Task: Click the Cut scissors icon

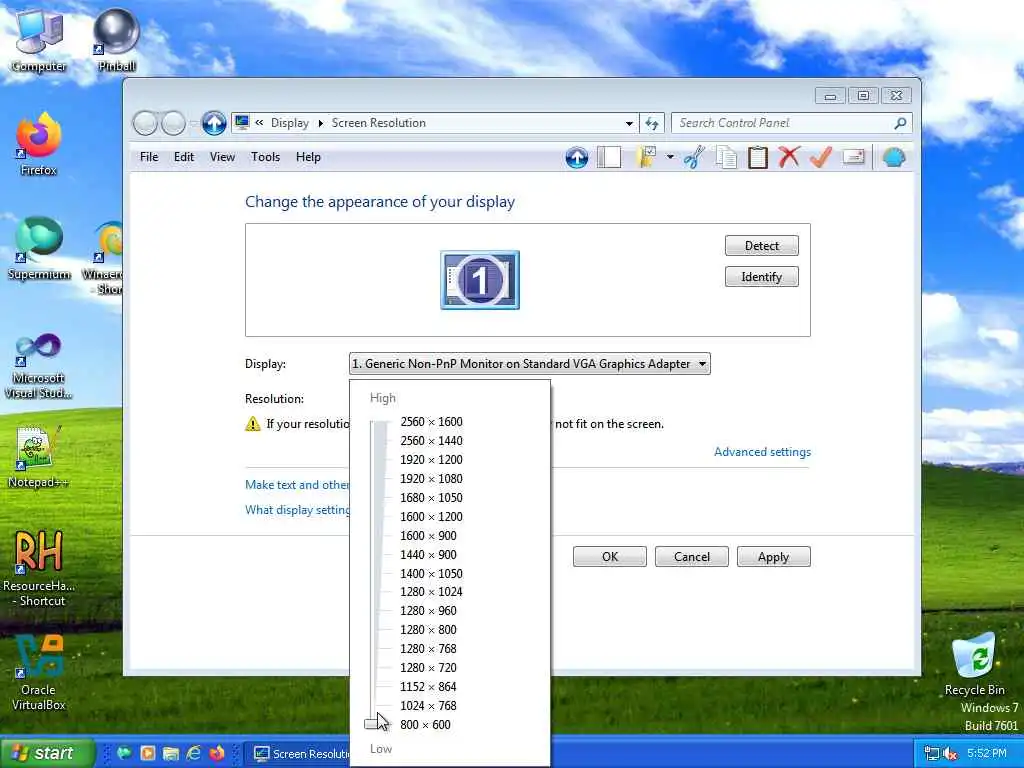Action: pos(694,157)
